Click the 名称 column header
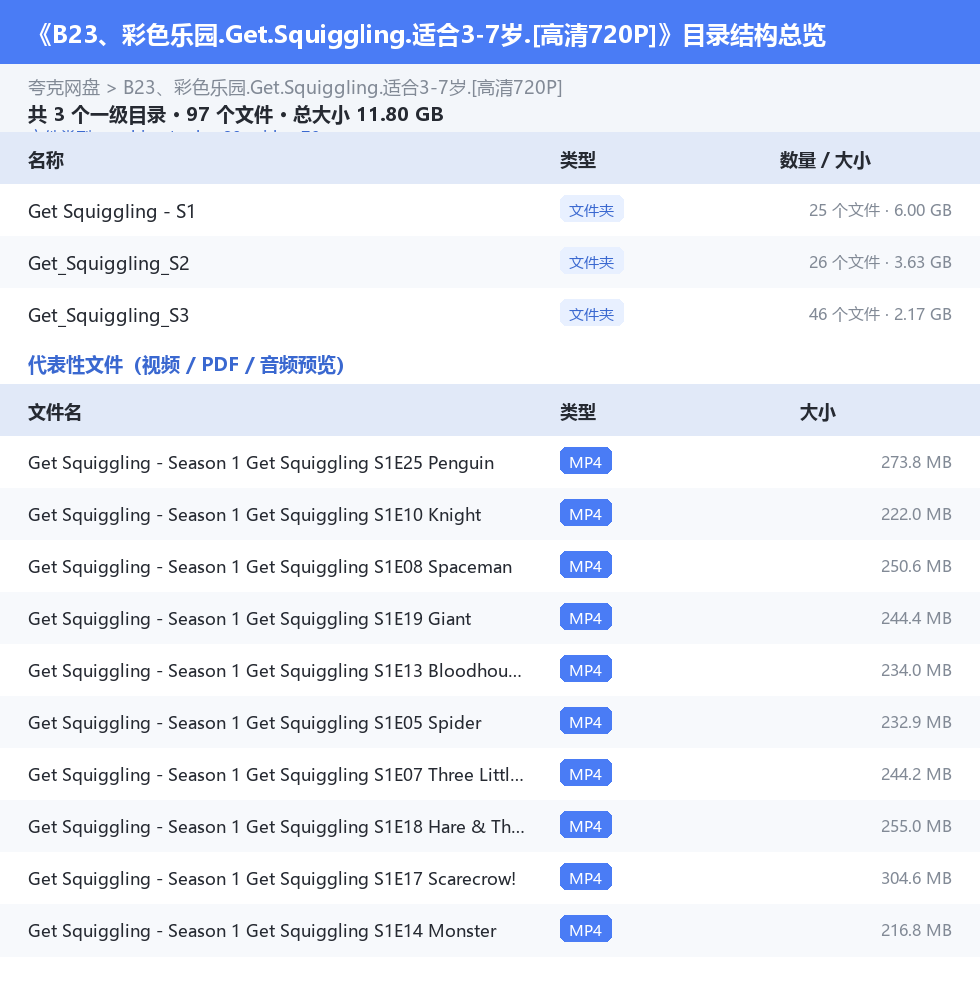This screenshot has height=988, width=980. (x=46, y=160)
